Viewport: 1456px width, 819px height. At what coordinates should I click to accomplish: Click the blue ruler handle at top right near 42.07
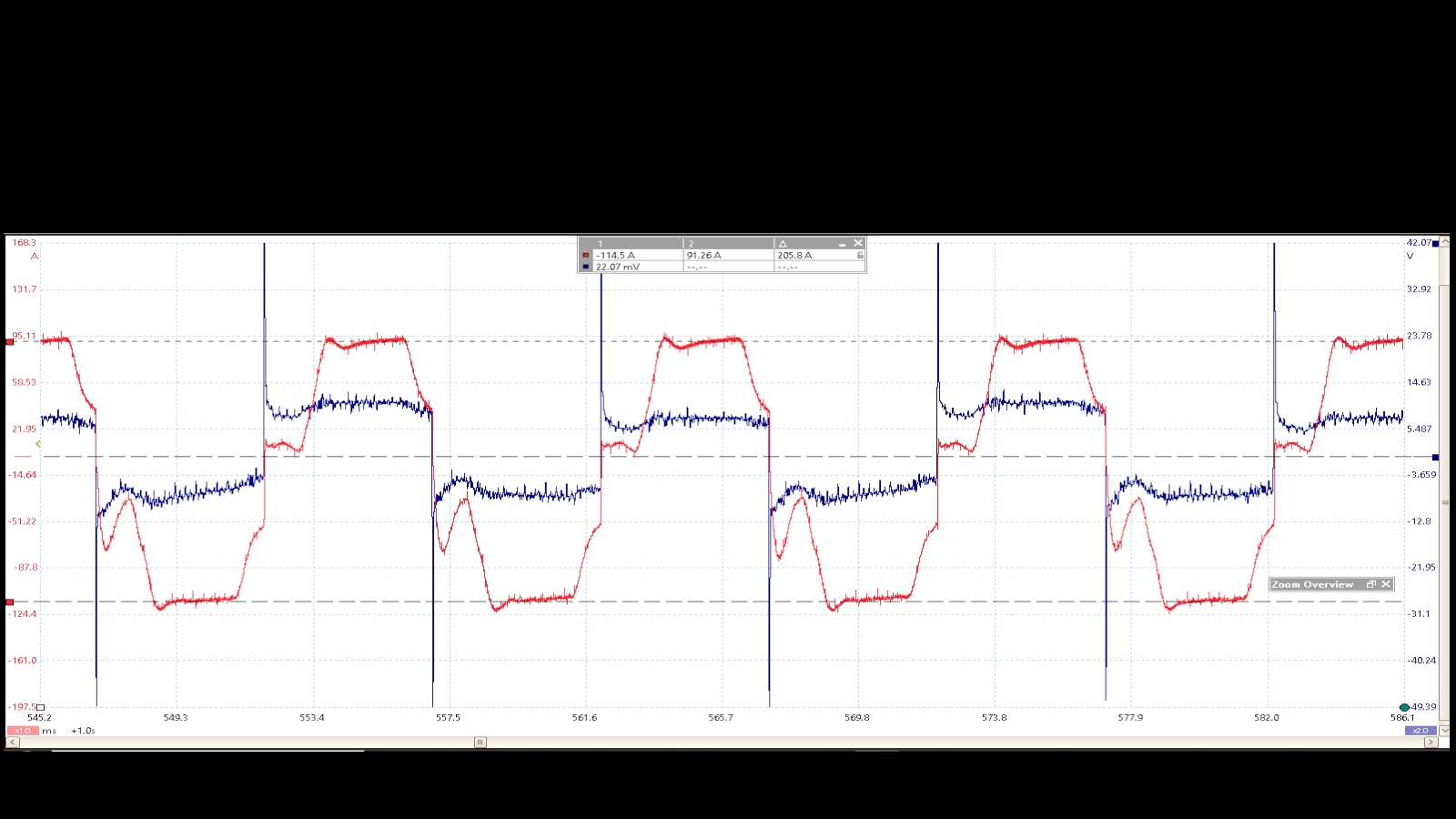click(1436, 243)
